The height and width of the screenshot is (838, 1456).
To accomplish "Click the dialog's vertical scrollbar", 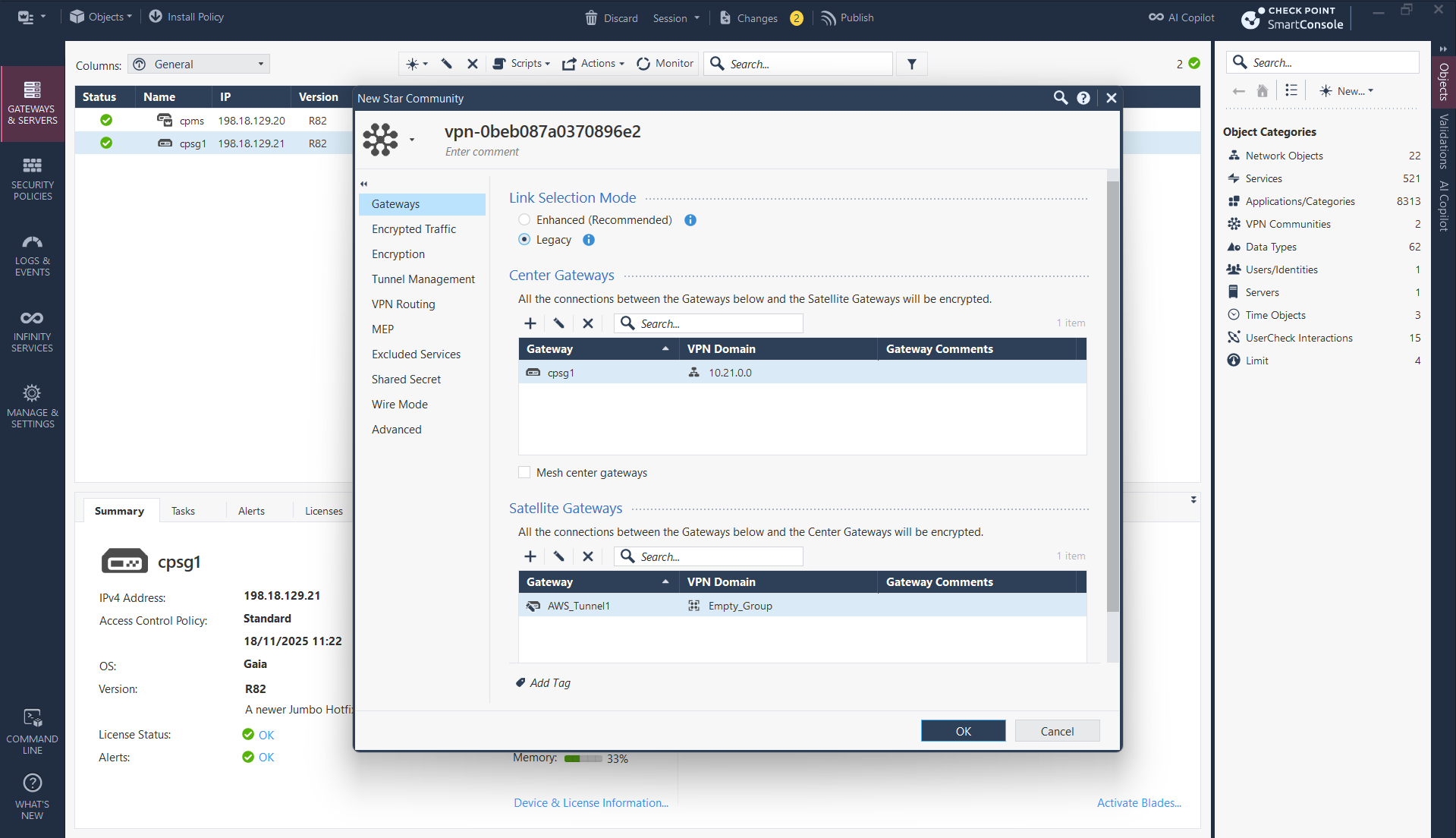I will tap(1112, 395).
